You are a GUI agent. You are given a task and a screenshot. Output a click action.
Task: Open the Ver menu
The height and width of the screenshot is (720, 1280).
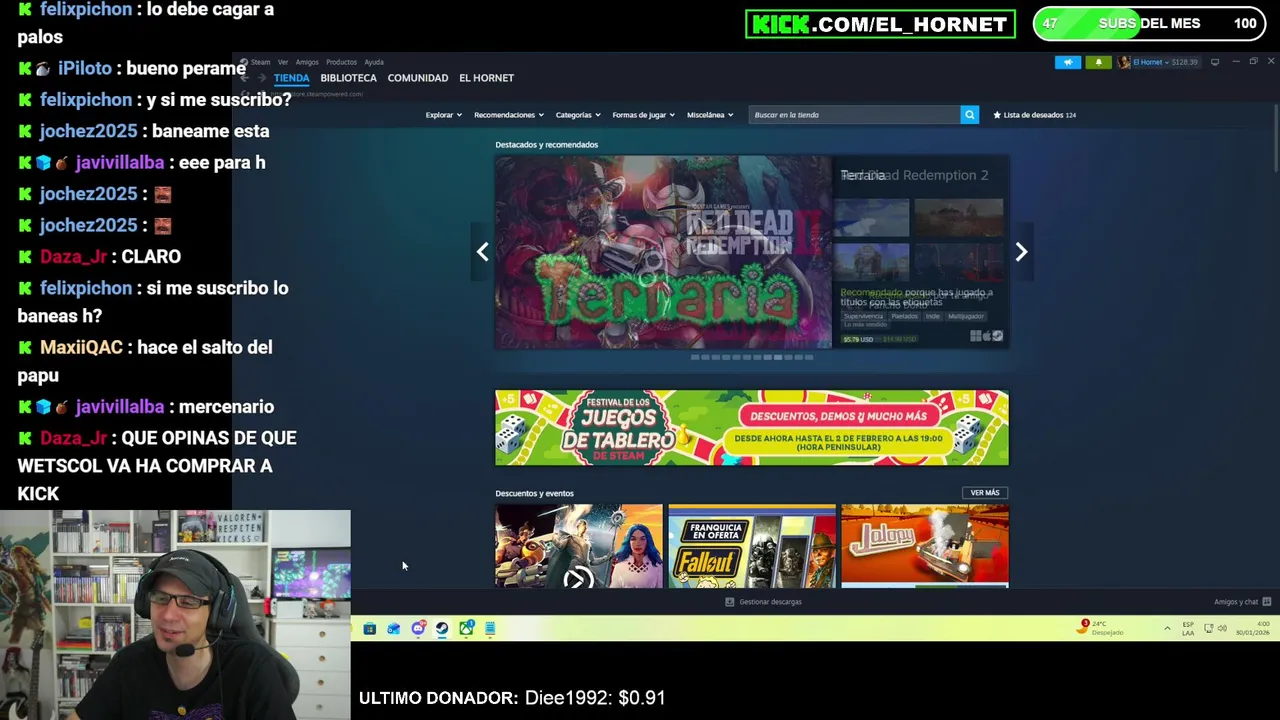[283, 62]
